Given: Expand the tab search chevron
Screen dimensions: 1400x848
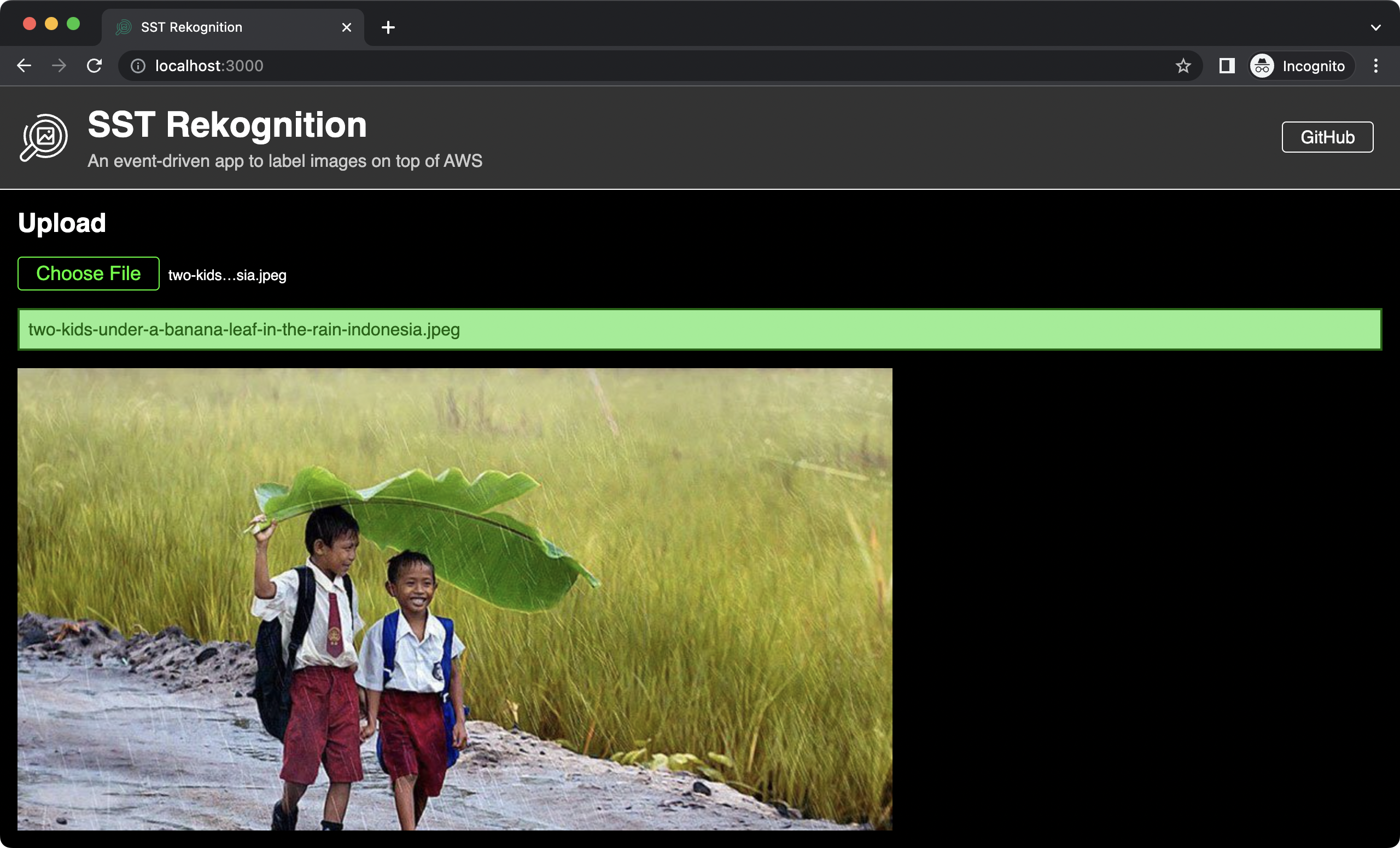Looking at the screenshot, I should coord(1375,27).
